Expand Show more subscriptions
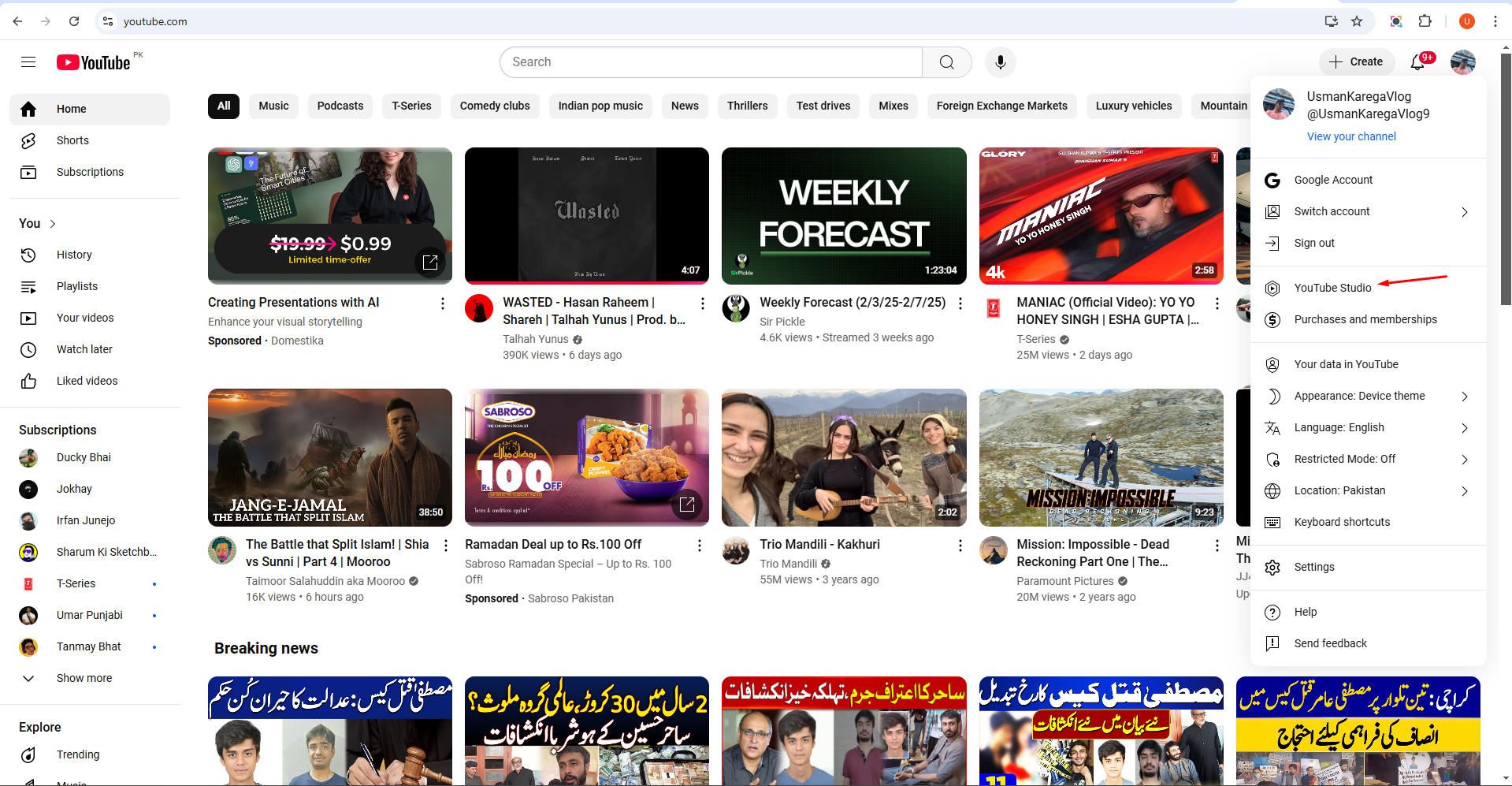The image size is (1512, 786). click(x=84, y=678)
